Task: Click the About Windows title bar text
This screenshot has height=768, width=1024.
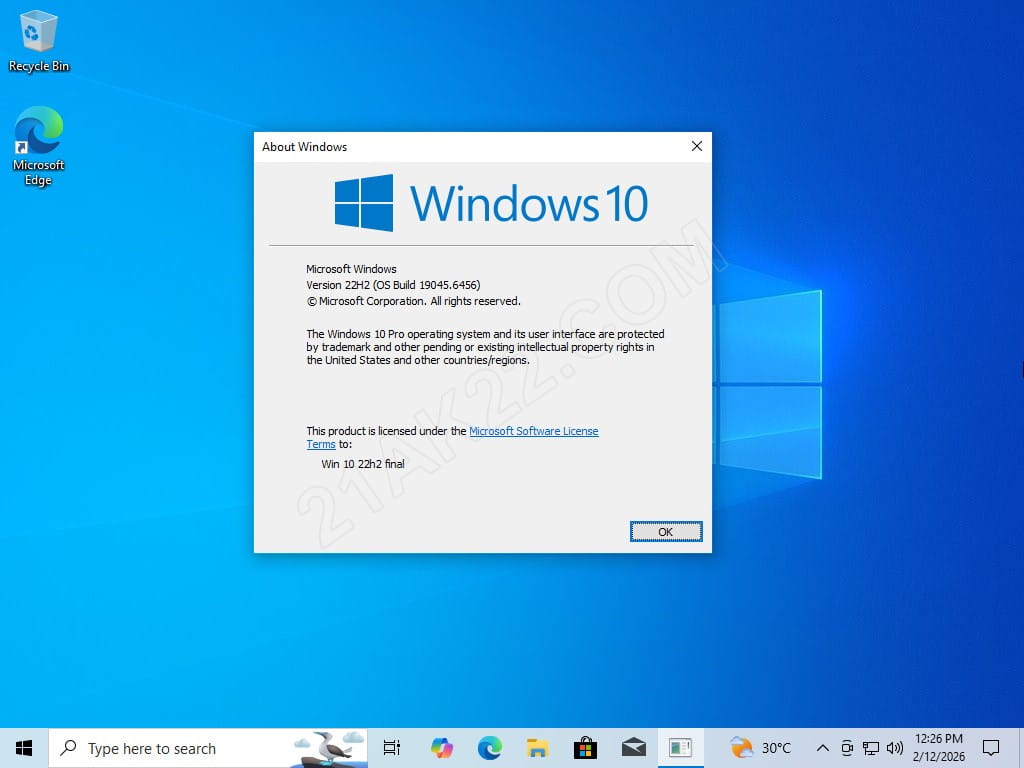Action: (x=304, y=147)
